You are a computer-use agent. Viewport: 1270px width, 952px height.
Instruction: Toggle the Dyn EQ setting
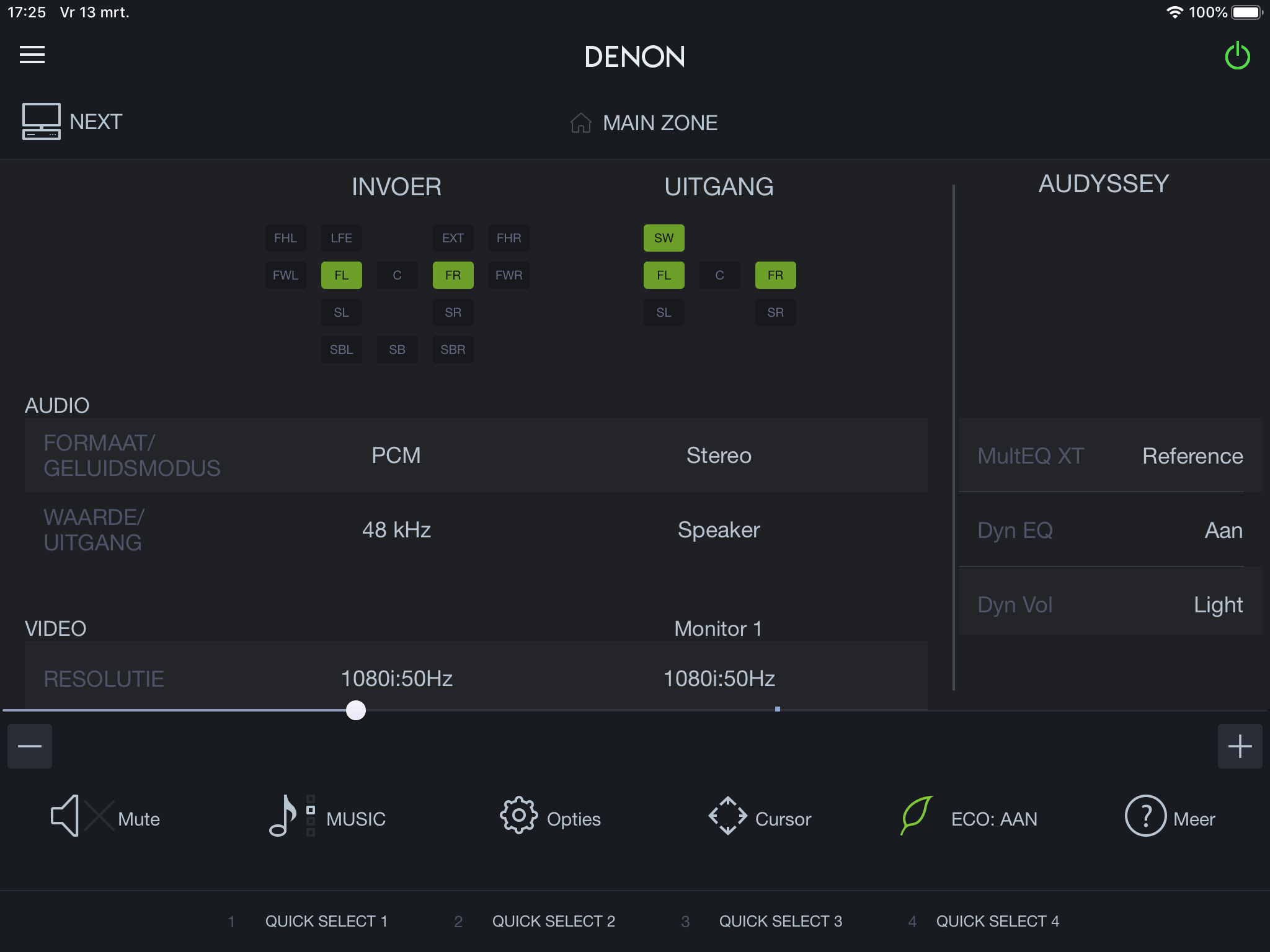[1110, 530]
